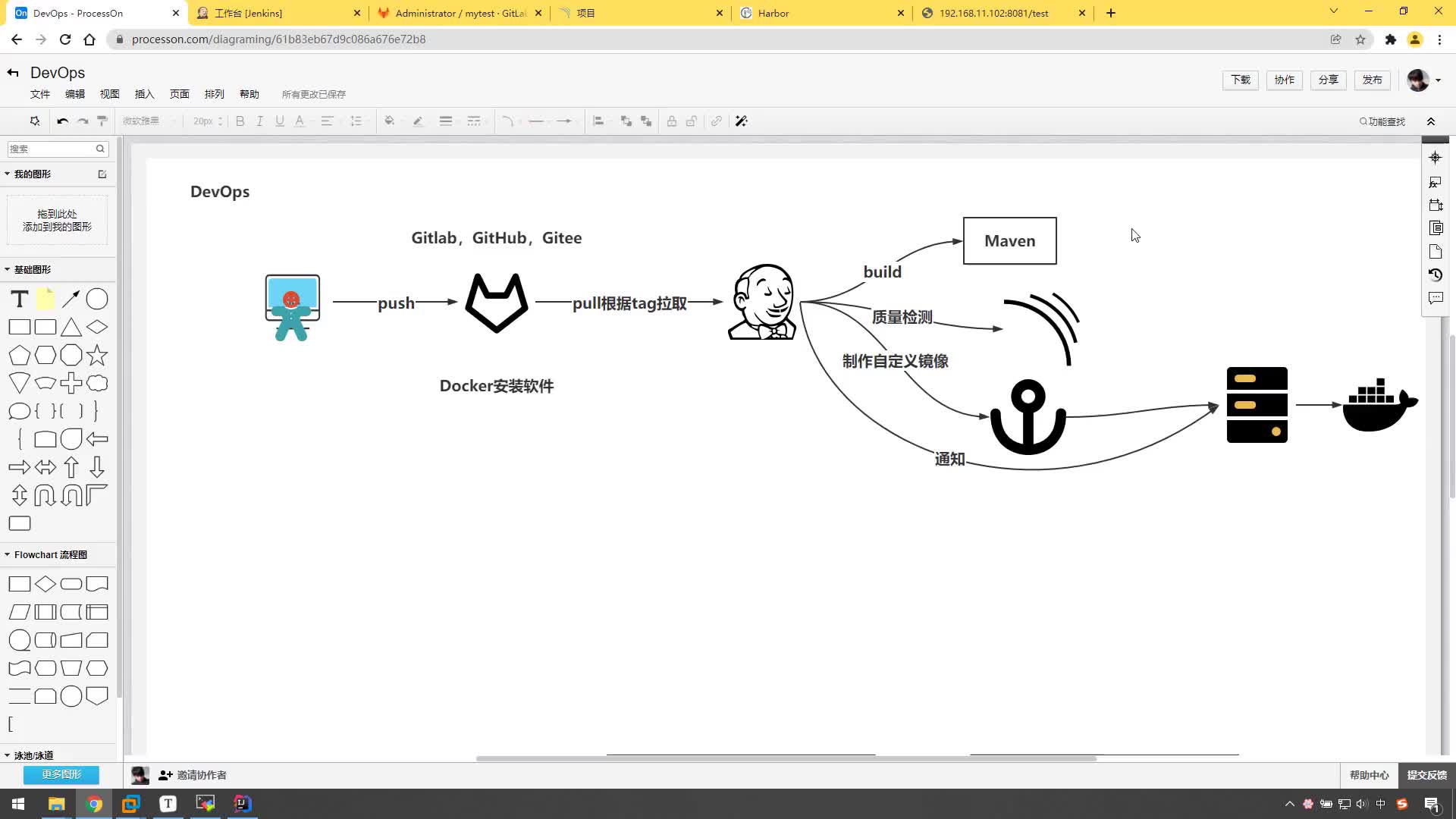Viewport: 1456px width, 819px height.
Task: Click 邀请协作者 link
Action: (x=193, y=775)
